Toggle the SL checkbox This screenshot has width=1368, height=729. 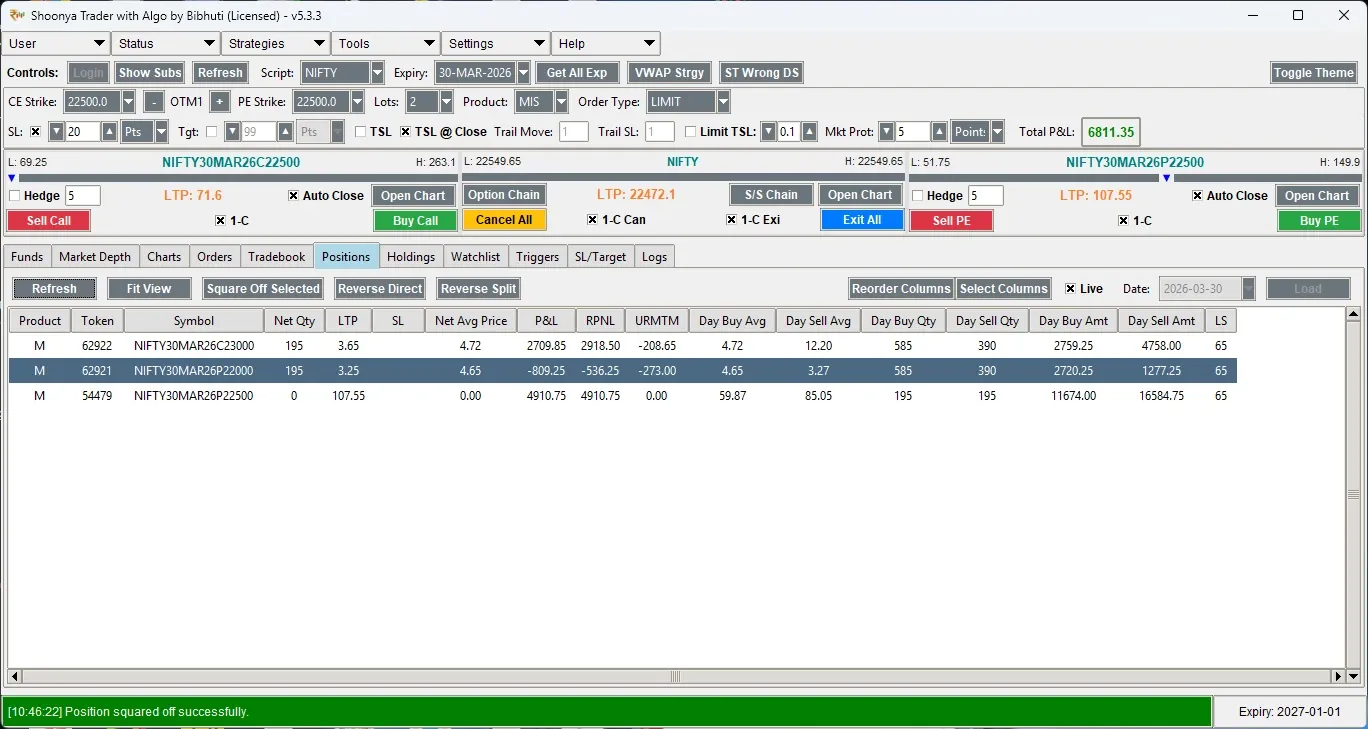pos(35,132)
